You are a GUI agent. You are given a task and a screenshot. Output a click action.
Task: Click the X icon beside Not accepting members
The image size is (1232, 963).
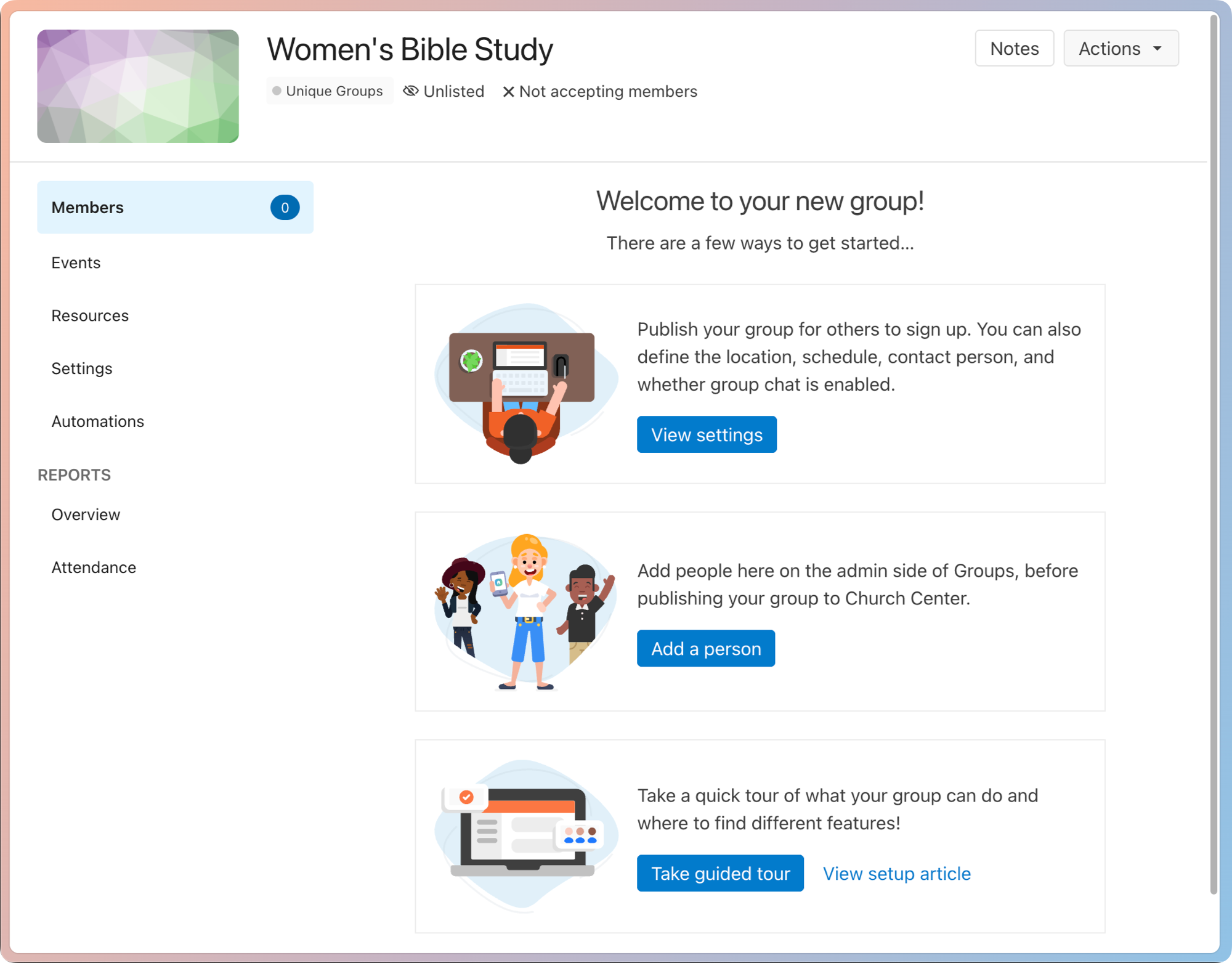pyautogui.click(x=508, y=92)
